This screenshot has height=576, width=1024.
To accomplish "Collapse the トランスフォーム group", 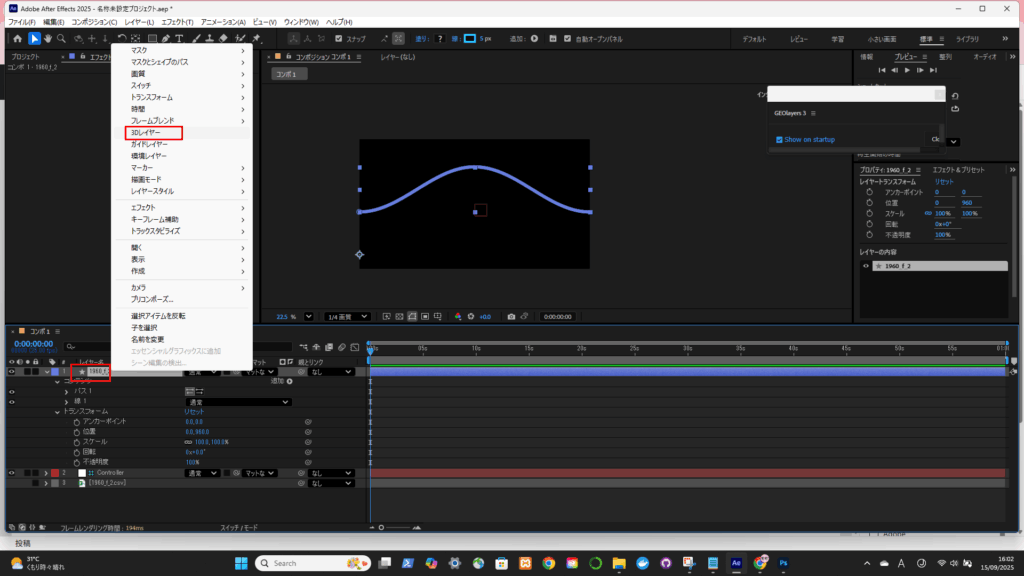I will [57, 411].
